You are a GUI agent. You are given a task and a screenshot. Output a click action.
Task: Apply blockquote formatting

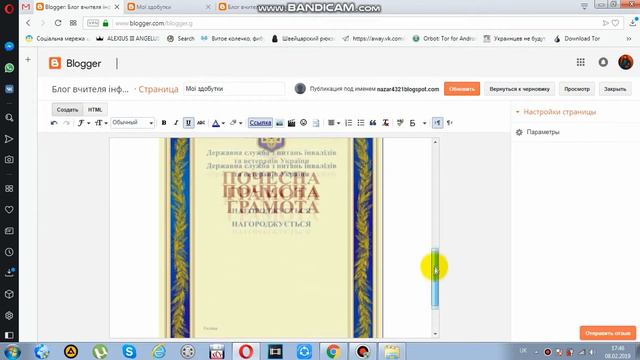tap(373, 123)
